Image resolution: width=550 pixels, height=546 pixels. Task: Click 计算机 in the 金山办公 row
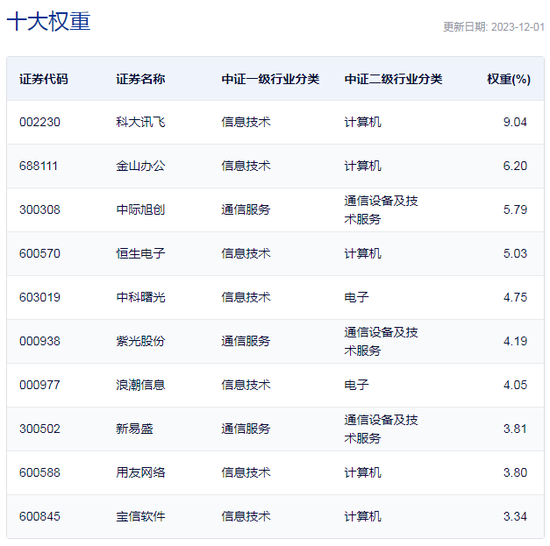click(x=362, y=166)
